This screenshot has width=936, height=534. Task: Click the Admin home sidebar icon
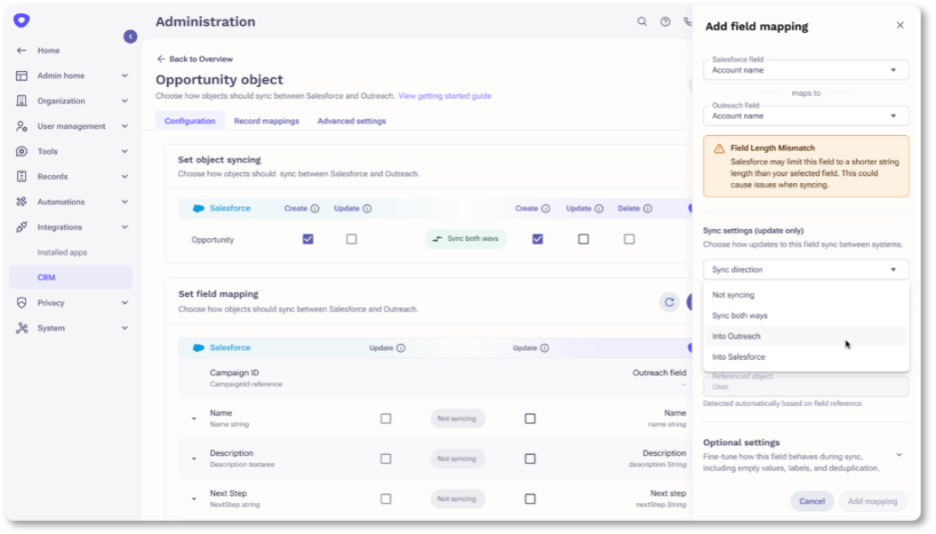21,76
